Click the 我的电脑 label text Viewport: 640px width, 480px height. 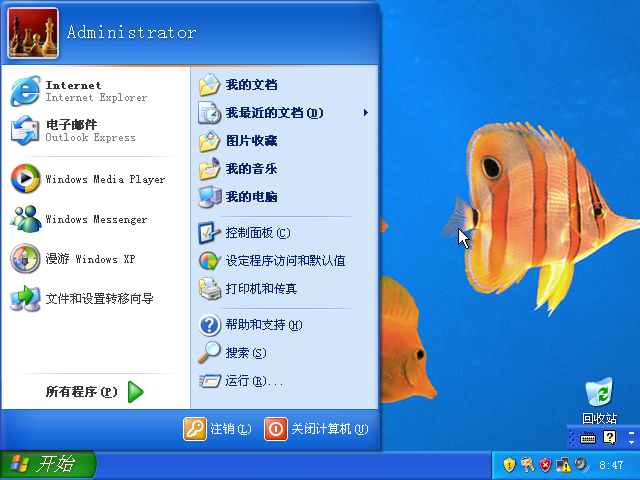(251, 197)
